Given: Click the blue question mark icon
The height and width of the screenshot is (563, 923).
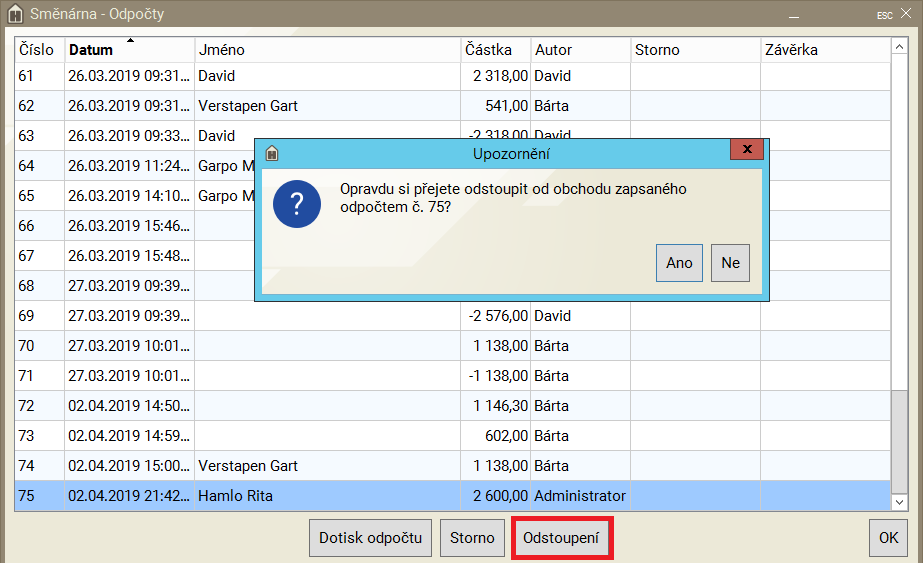Looking at the screenshot, I should pyautogui.click(x=297, y=205).
